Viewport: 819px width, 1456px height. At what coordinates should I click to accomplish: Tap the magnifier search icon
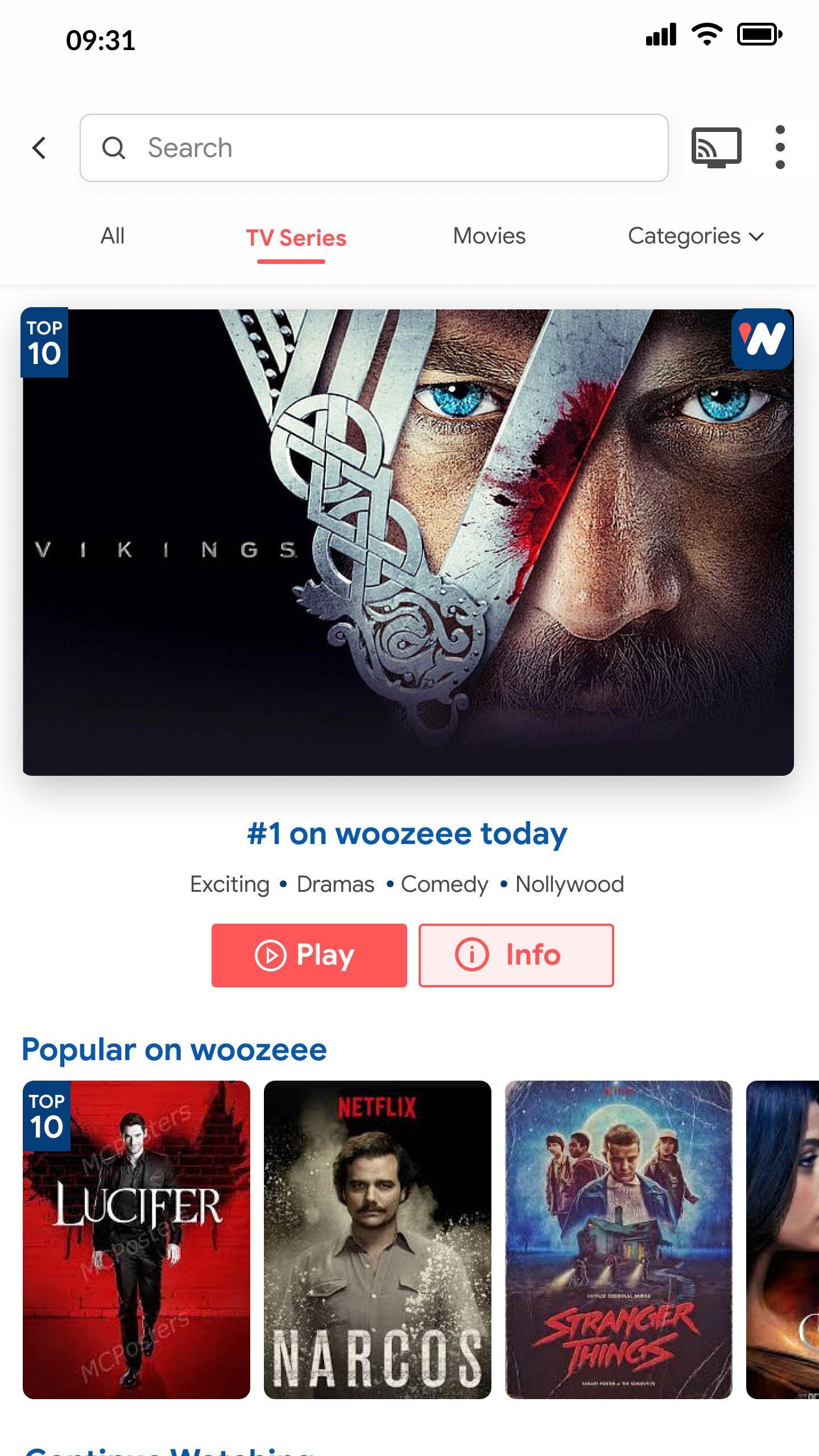(x=114, y=148)
